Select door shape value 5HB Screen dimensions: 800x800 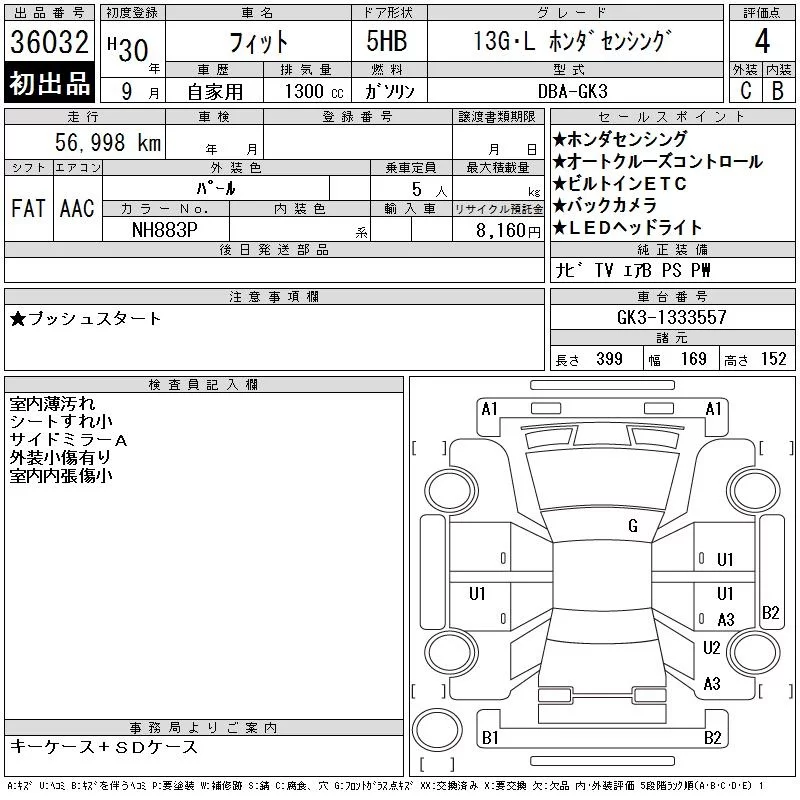coord(387,41)
